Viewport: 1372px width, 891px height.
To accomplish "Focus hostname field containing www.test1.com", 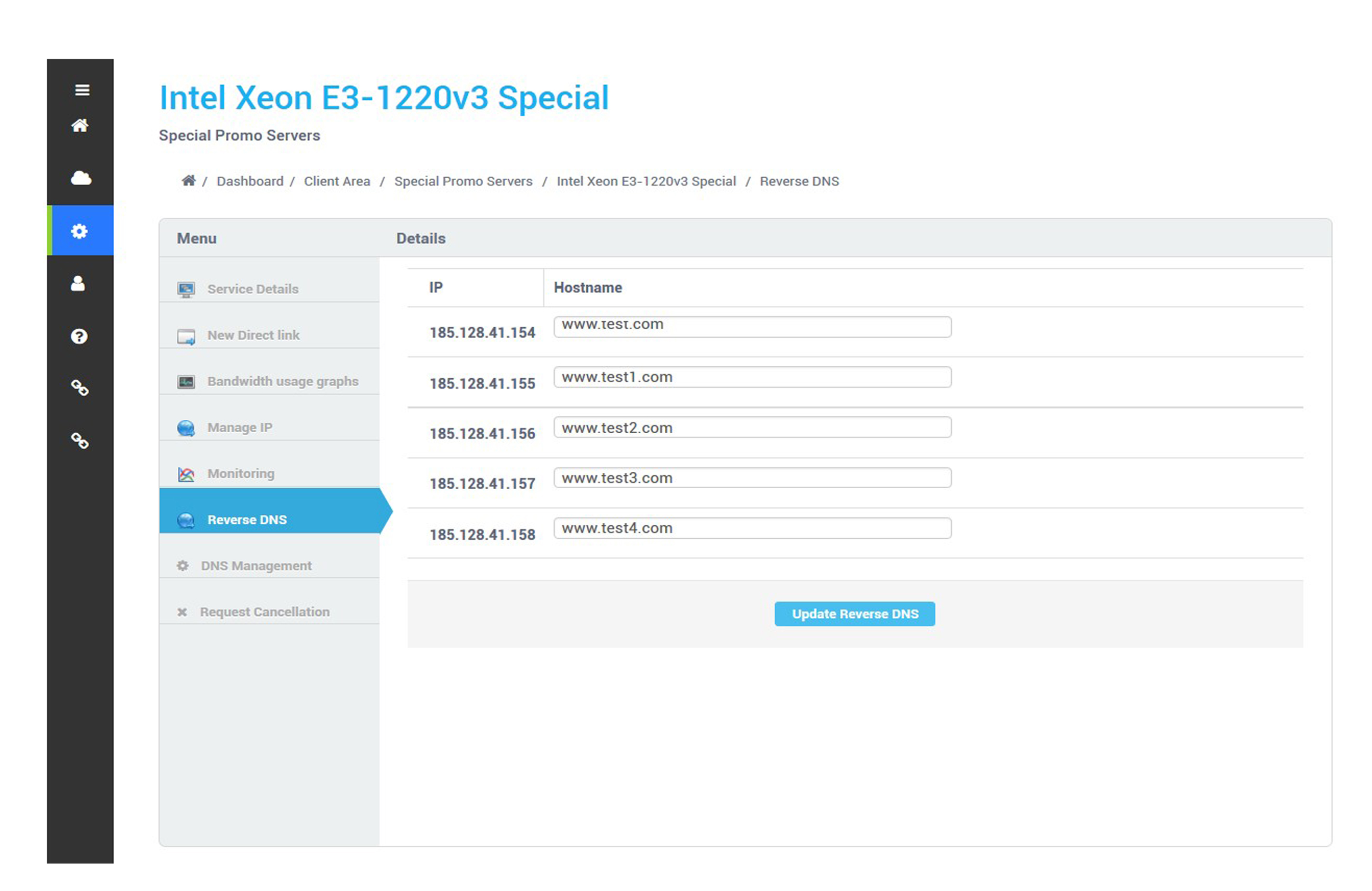I will pyautogui.click(x=752, y=377).
